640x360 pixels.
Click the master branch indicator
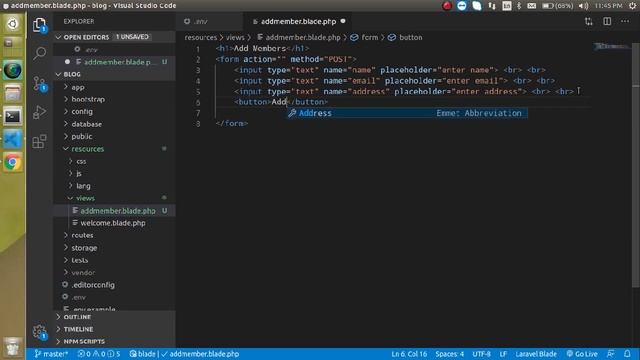click(51, 354)
